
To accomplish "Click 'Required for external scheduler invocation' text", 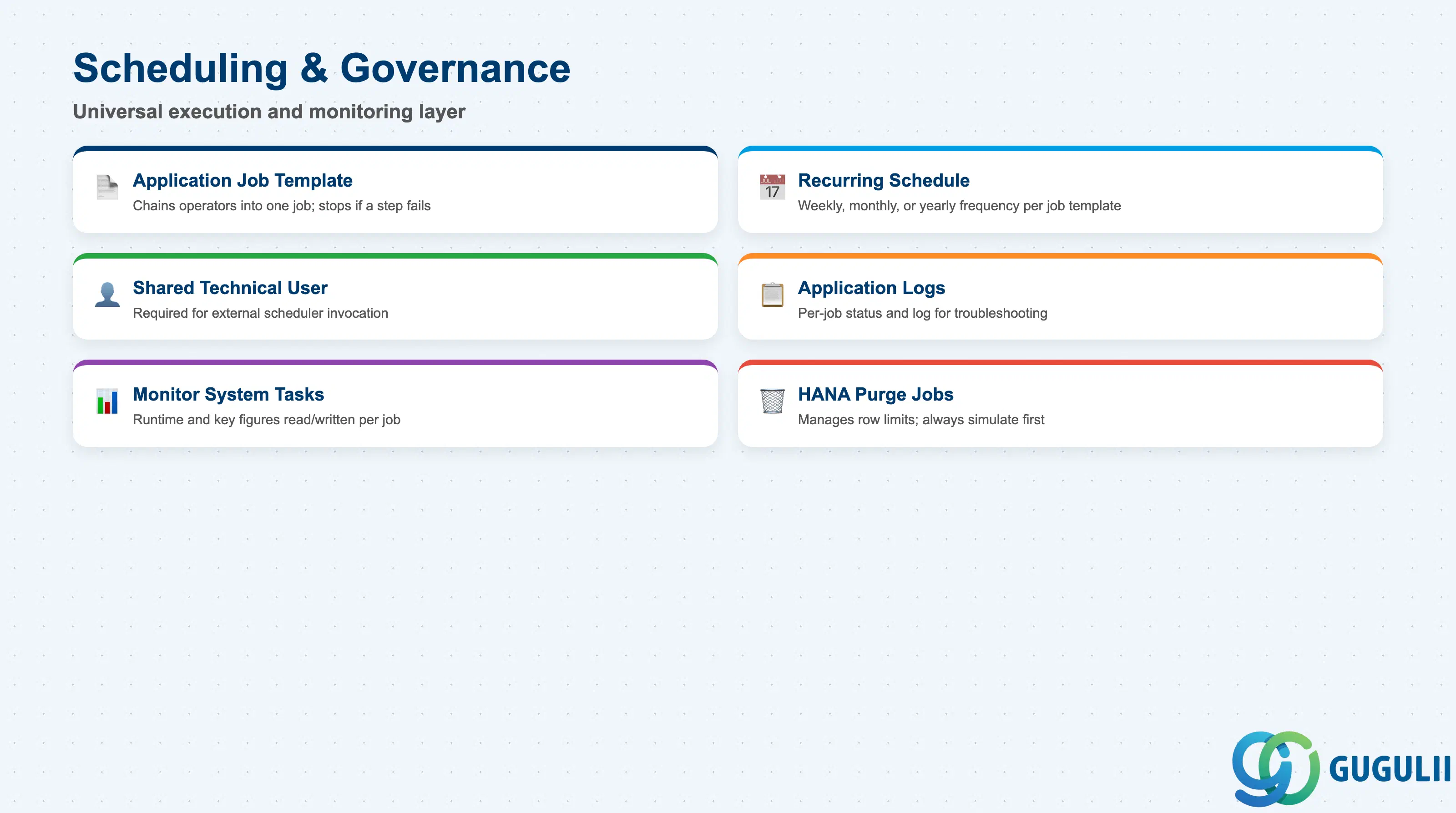I will 261,313.
